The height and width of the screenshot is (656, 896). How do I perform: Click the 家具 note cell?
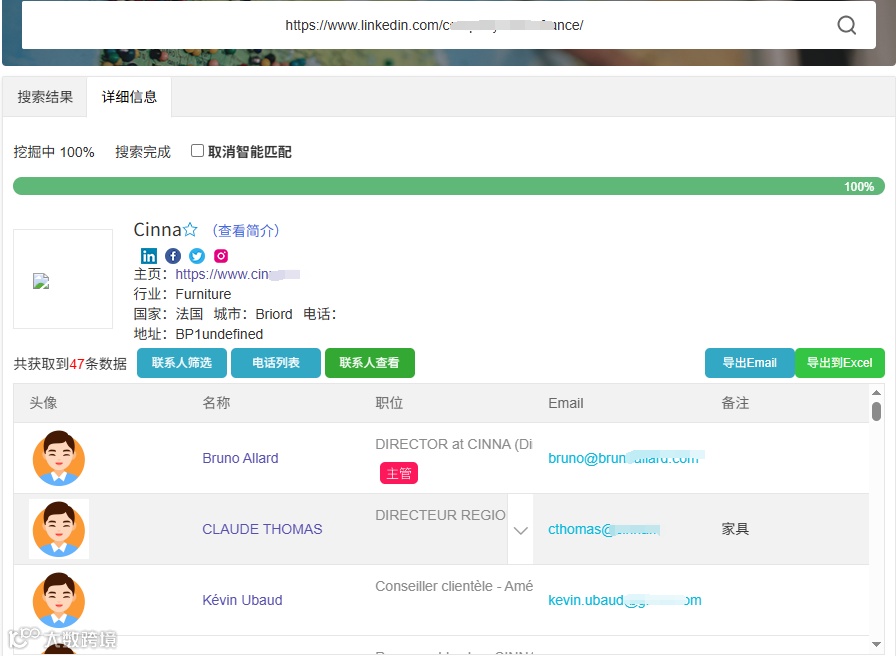click(x=735, y=529)
